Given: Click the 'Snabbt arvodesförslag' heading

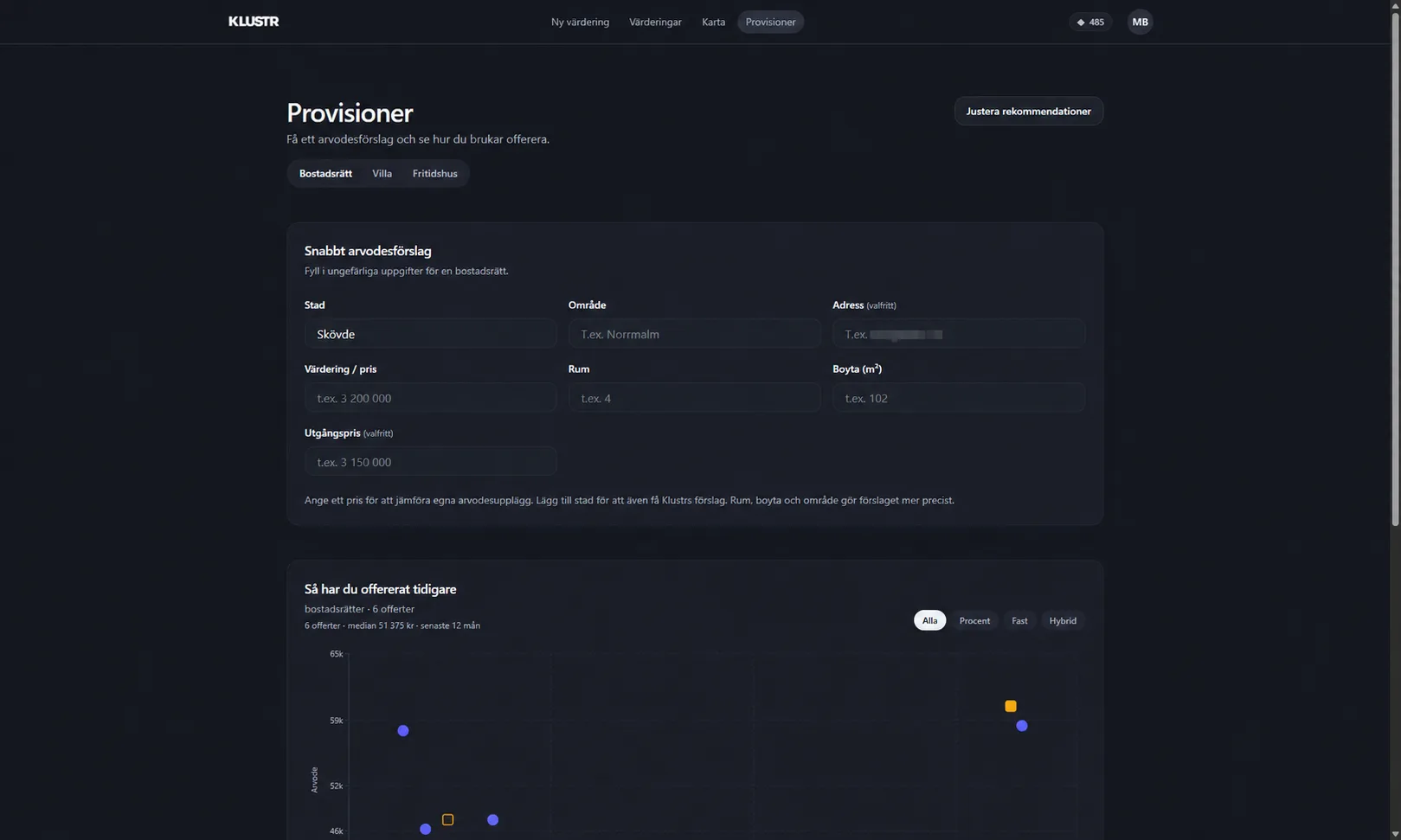Looking at the screenshot, I should (368, 251).
